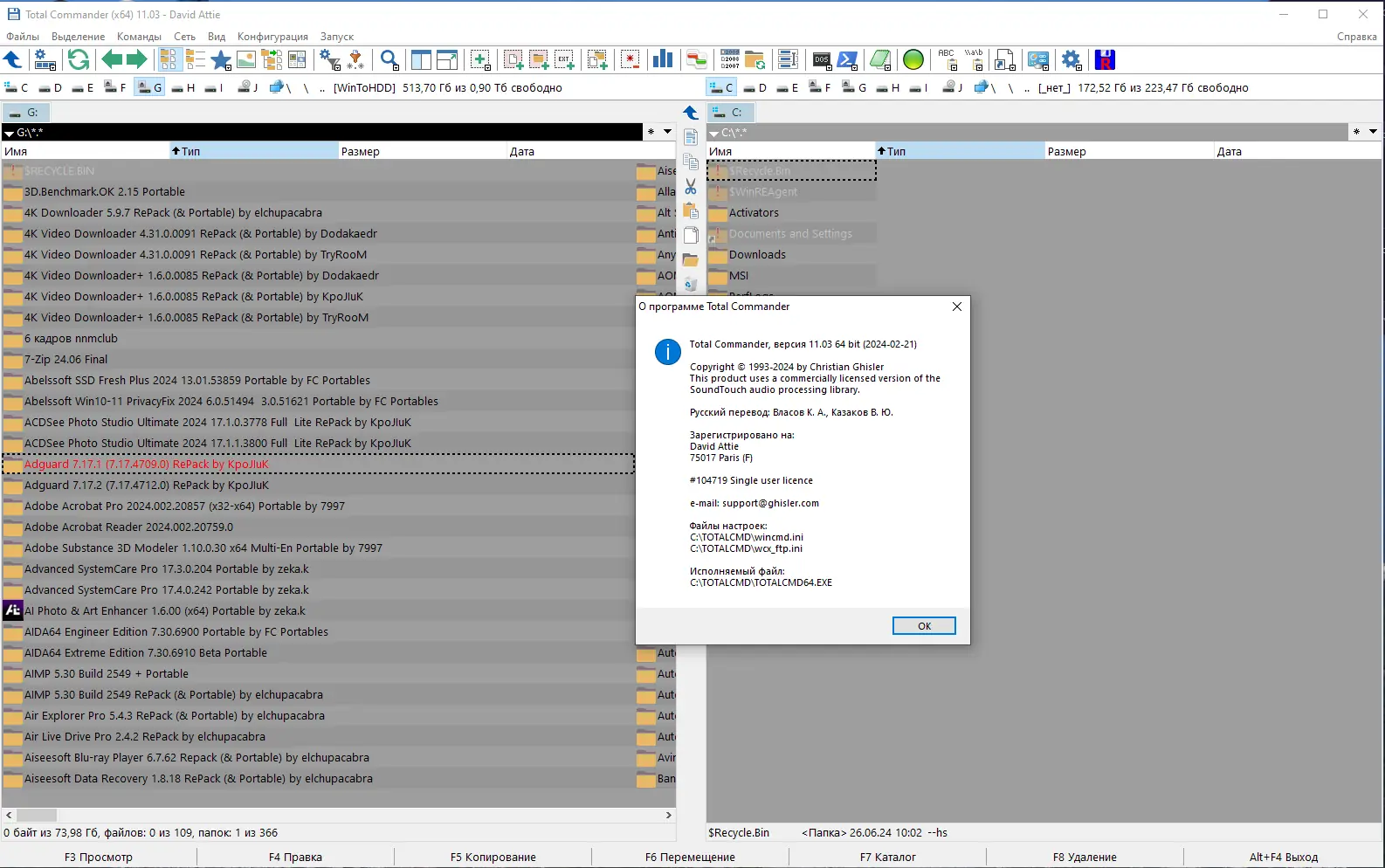Open the DOS command prompt icon
This screenshot has height=868, width=1385.
822,59
